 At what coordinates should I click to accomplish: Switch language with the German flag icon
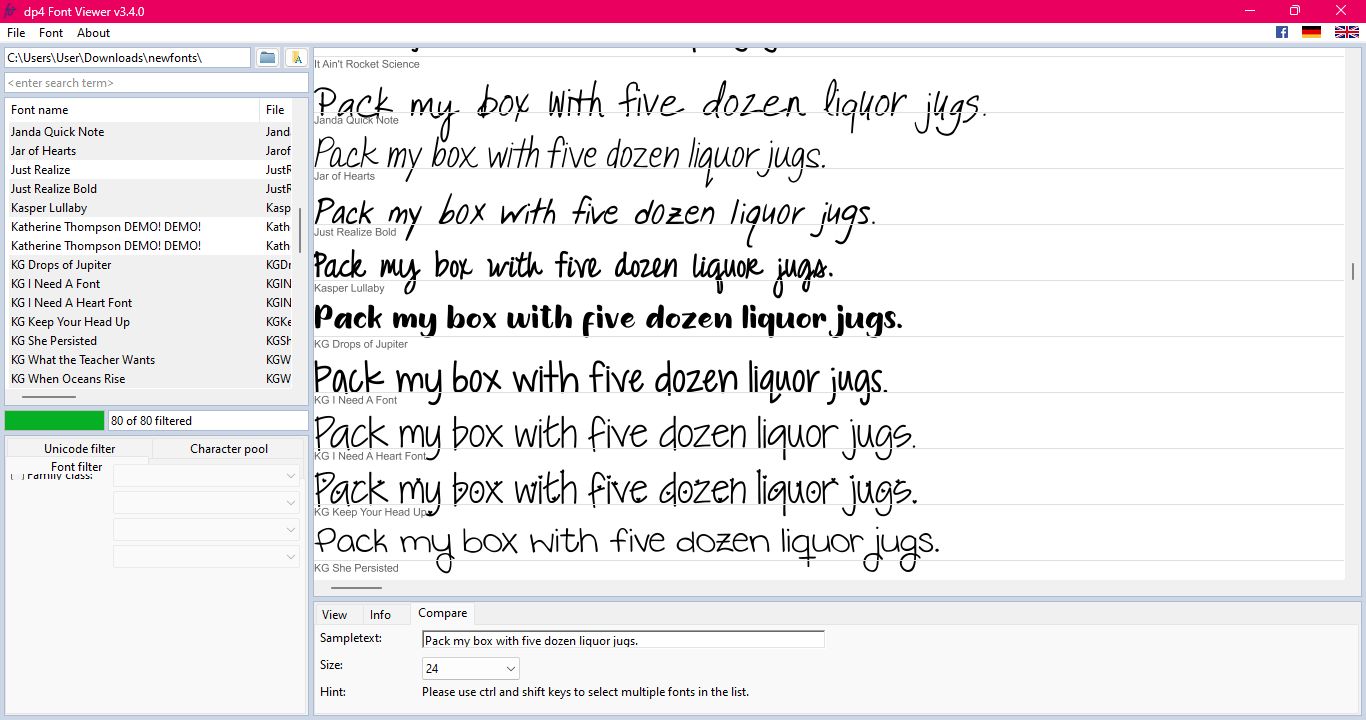tap(1312, 32)
